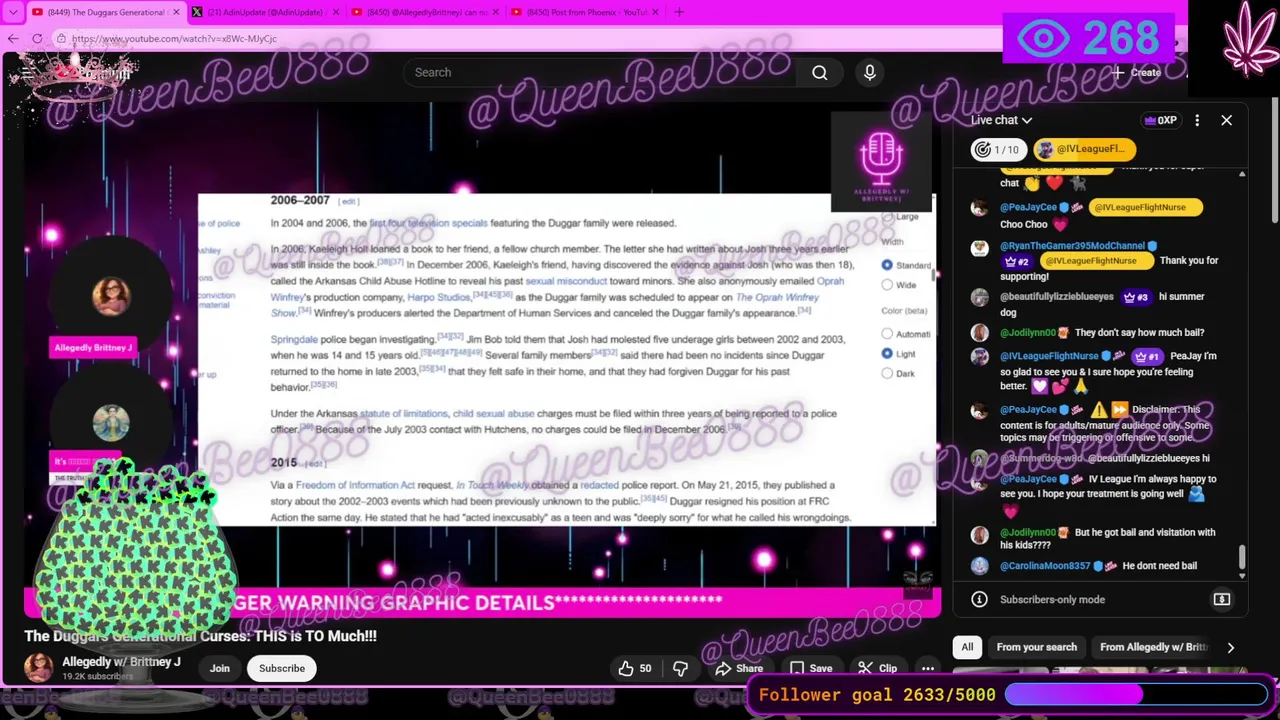
Task: Open the 0XP crown points badge
Action: click(x=1160, y=120)
